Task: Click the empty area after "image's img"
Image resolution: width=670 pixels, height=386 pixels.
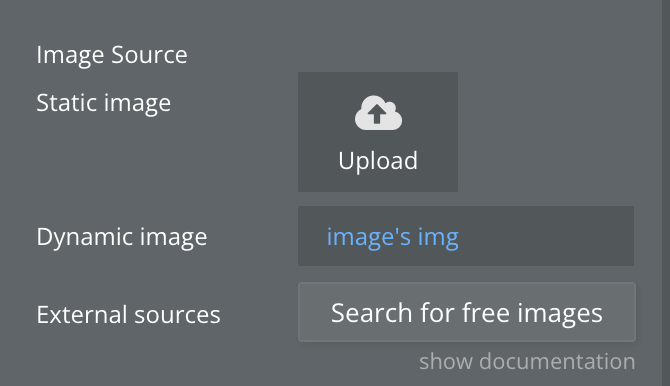Action: click(547, 236)
